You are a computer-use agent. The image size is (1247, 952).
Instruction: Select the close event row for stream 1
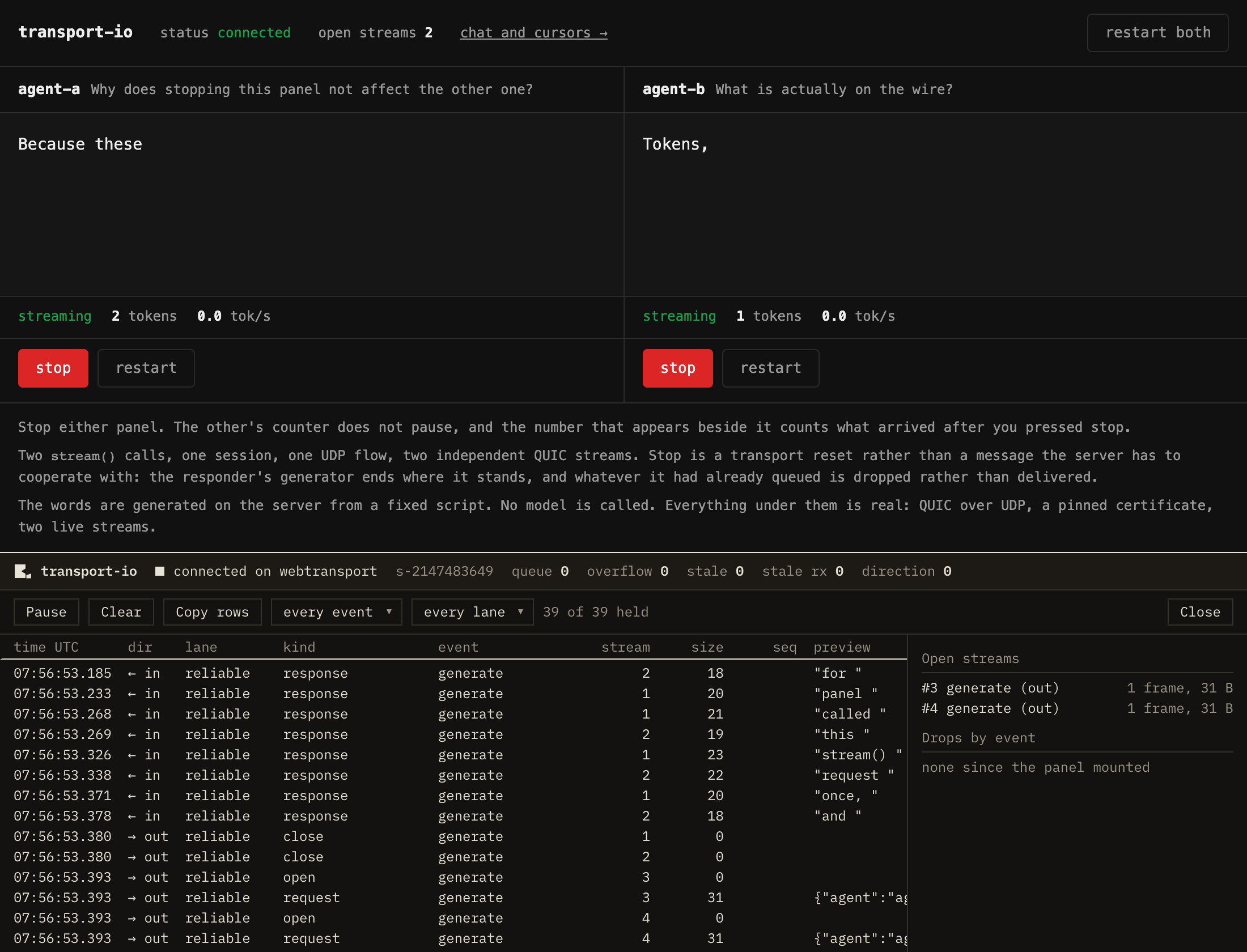(453, 836)
